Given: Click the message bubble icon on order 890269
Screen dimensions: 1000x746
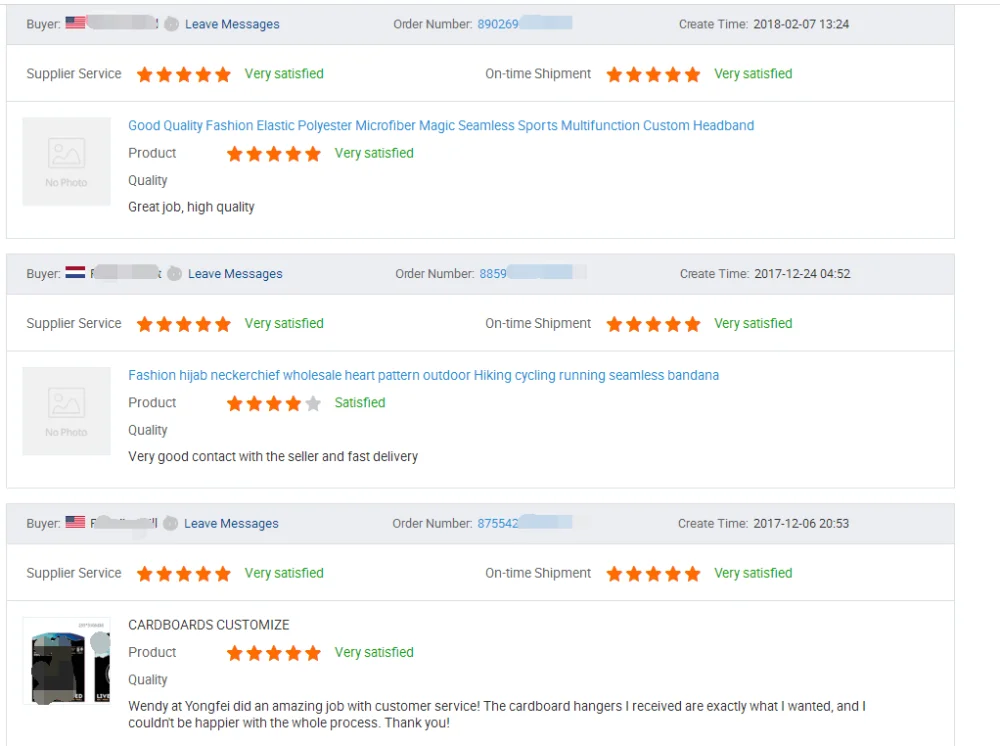Looking at the screenshot, I should [172, 24].
